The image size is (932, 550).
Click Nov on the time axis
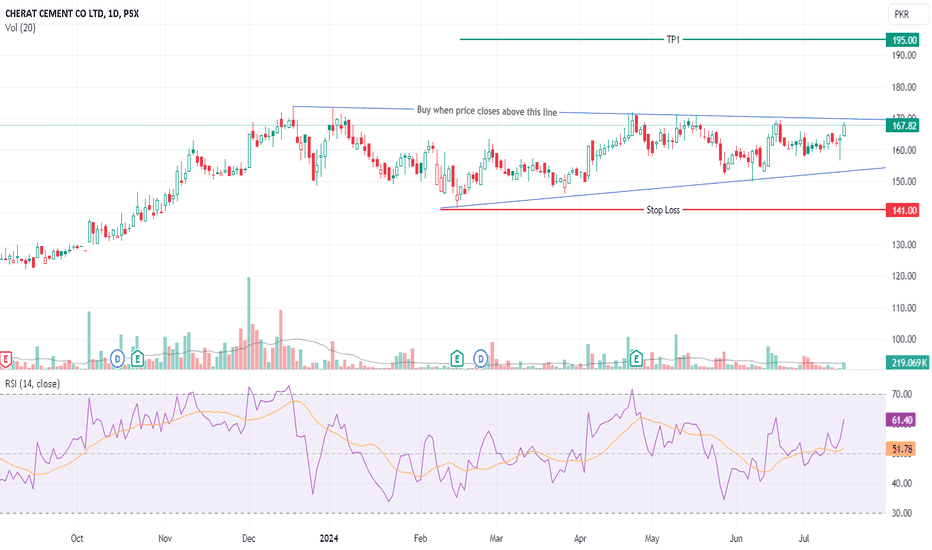pyautogui.click(x=165, y=538)
